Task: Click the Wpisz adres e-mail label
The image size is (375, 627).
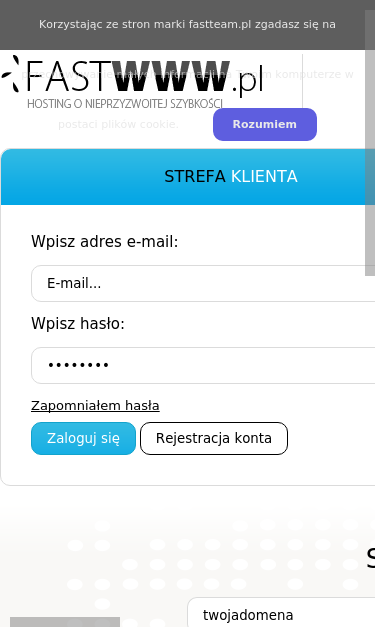Action: [105, 242]
